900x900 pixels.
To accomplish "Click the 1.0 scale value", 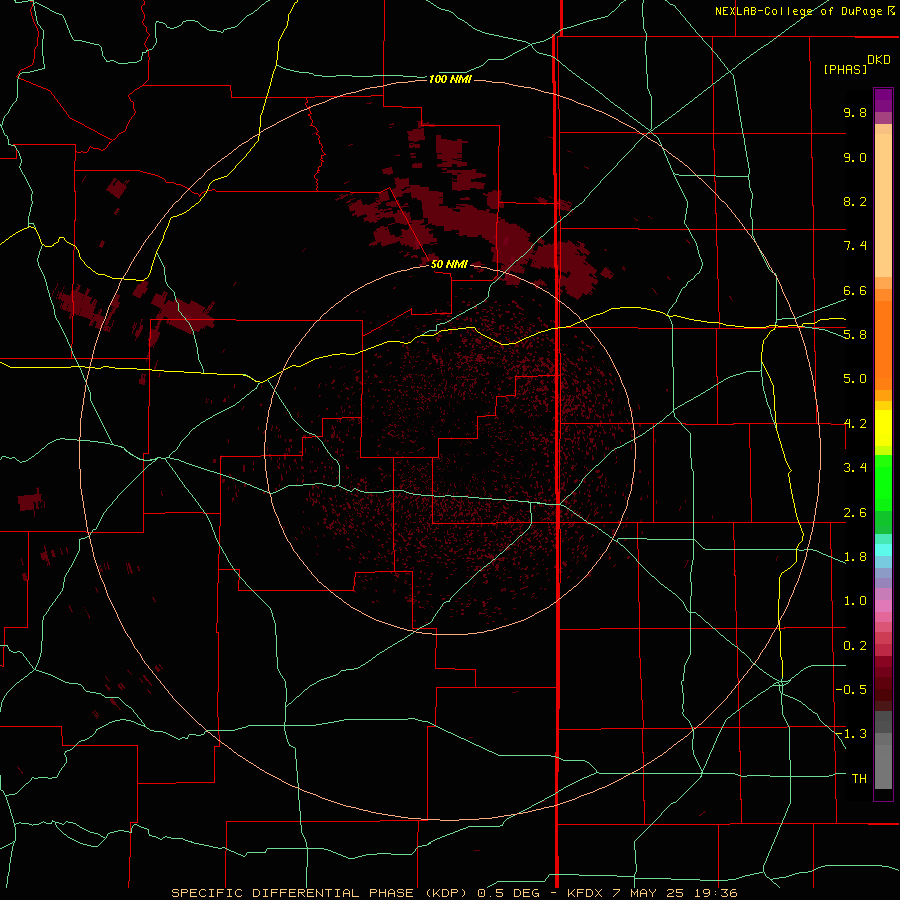I will [x=855, y=601].
